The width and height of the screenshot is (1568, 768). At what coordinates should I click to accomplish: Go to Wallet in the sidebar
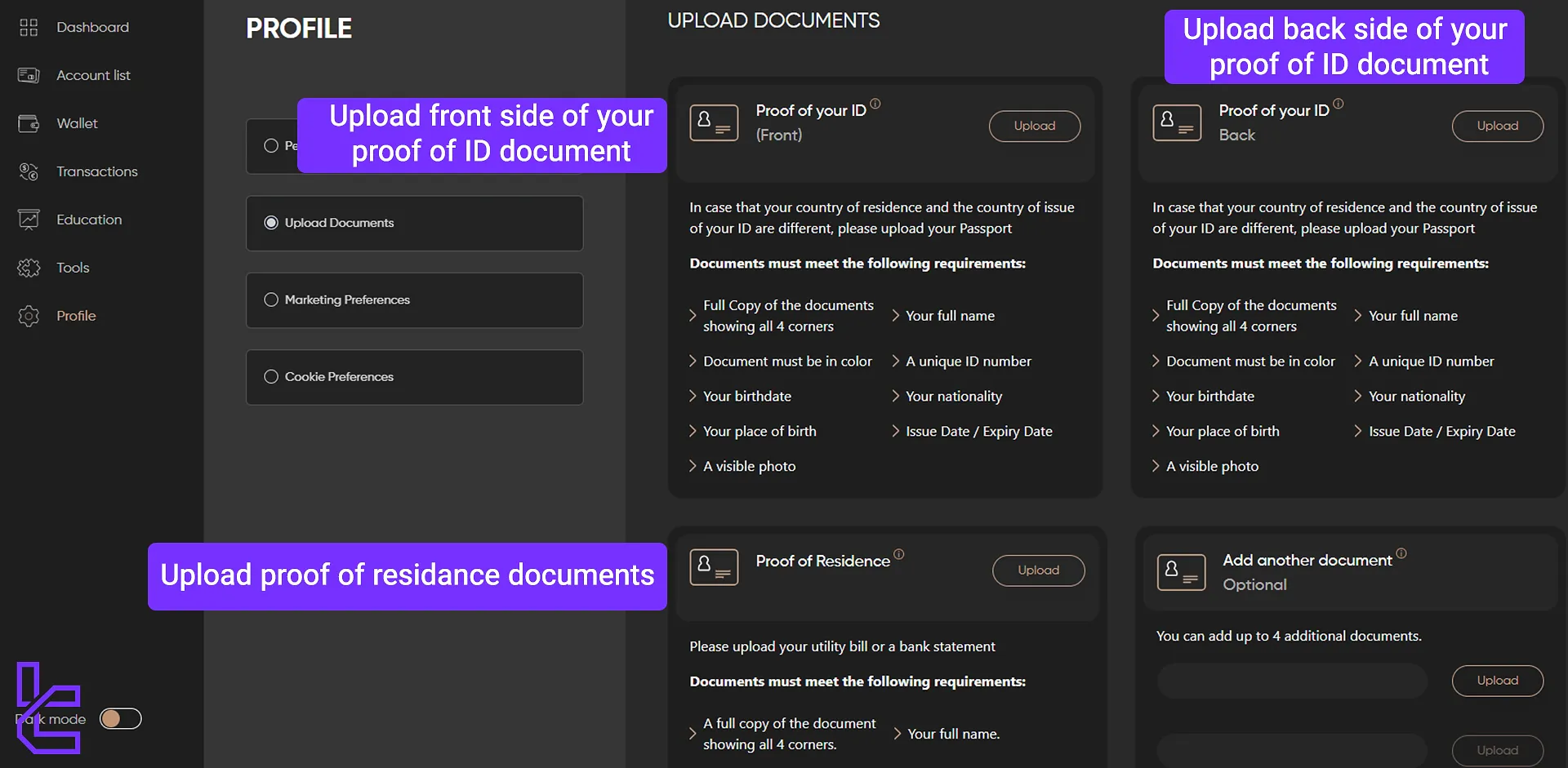point(77,123)
